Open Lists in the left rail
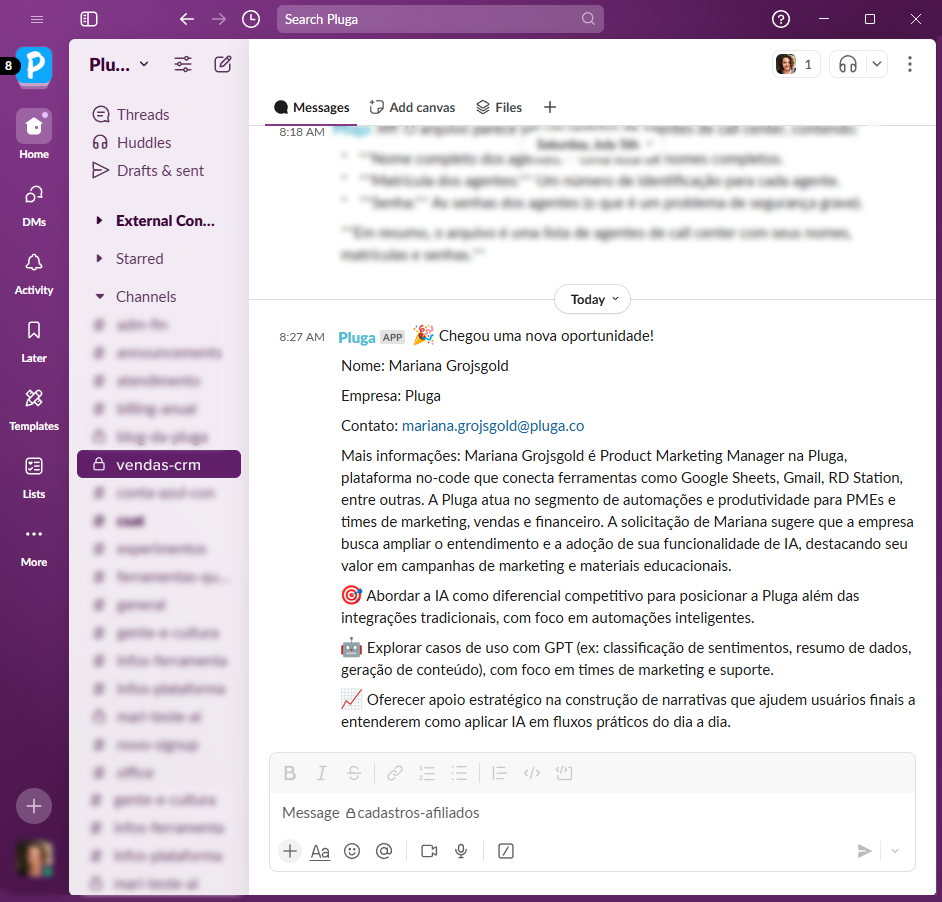Viewport: 942px width, 902px height. [x=34, y=477]
